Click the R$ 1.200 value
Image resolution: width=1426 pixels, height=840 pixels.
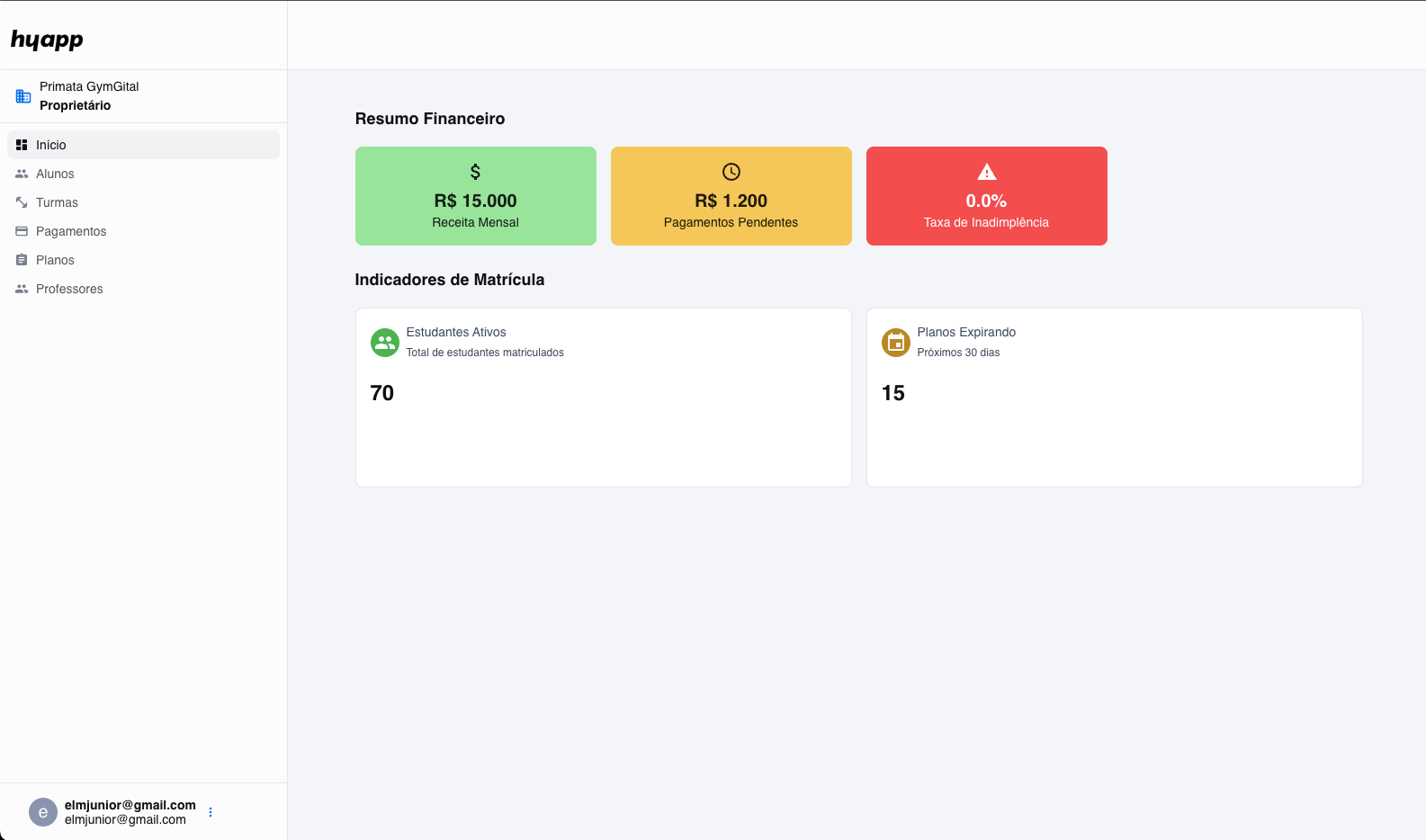click(731, 201)
